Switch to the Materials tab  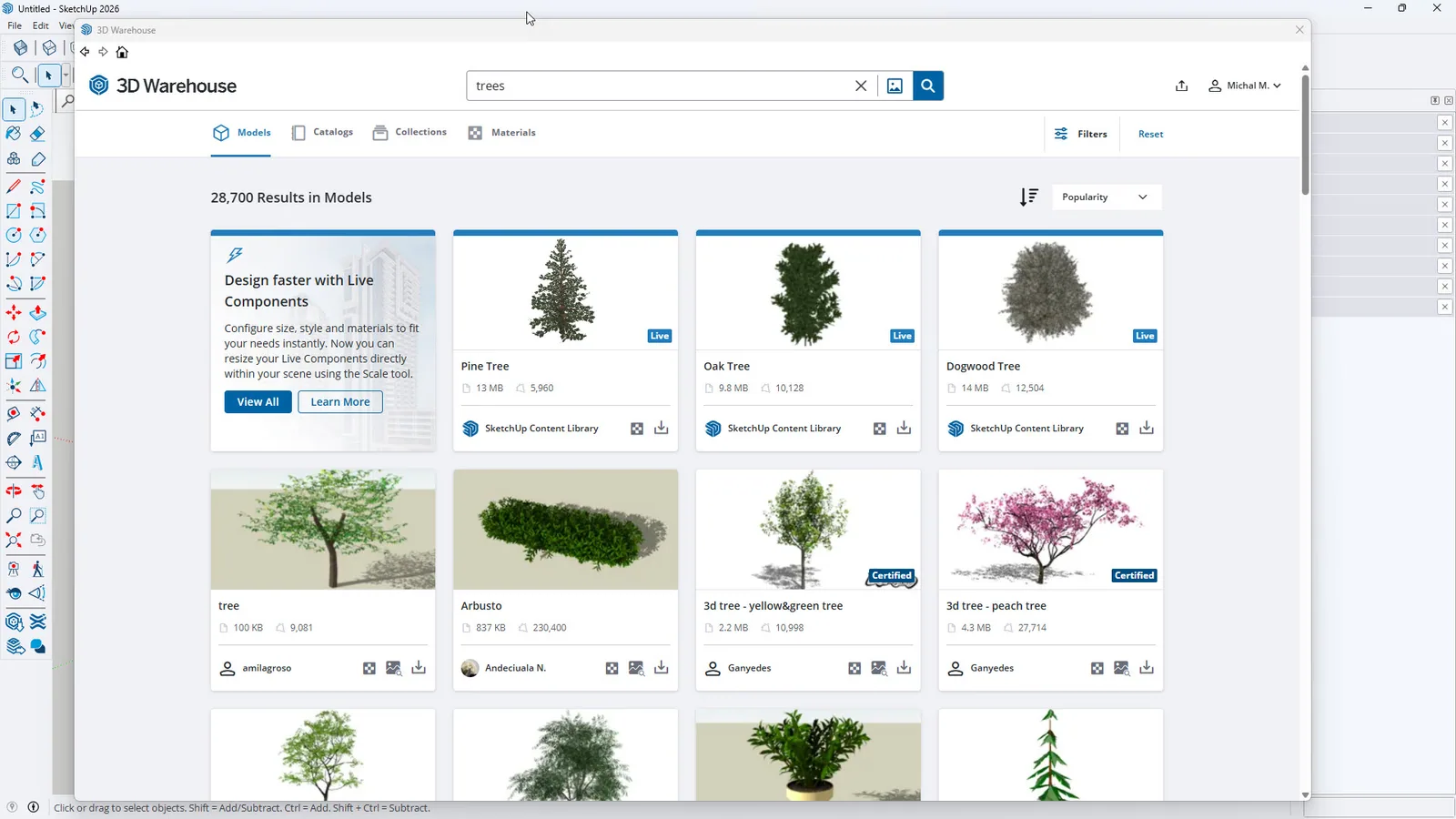(x=501, y=133)
